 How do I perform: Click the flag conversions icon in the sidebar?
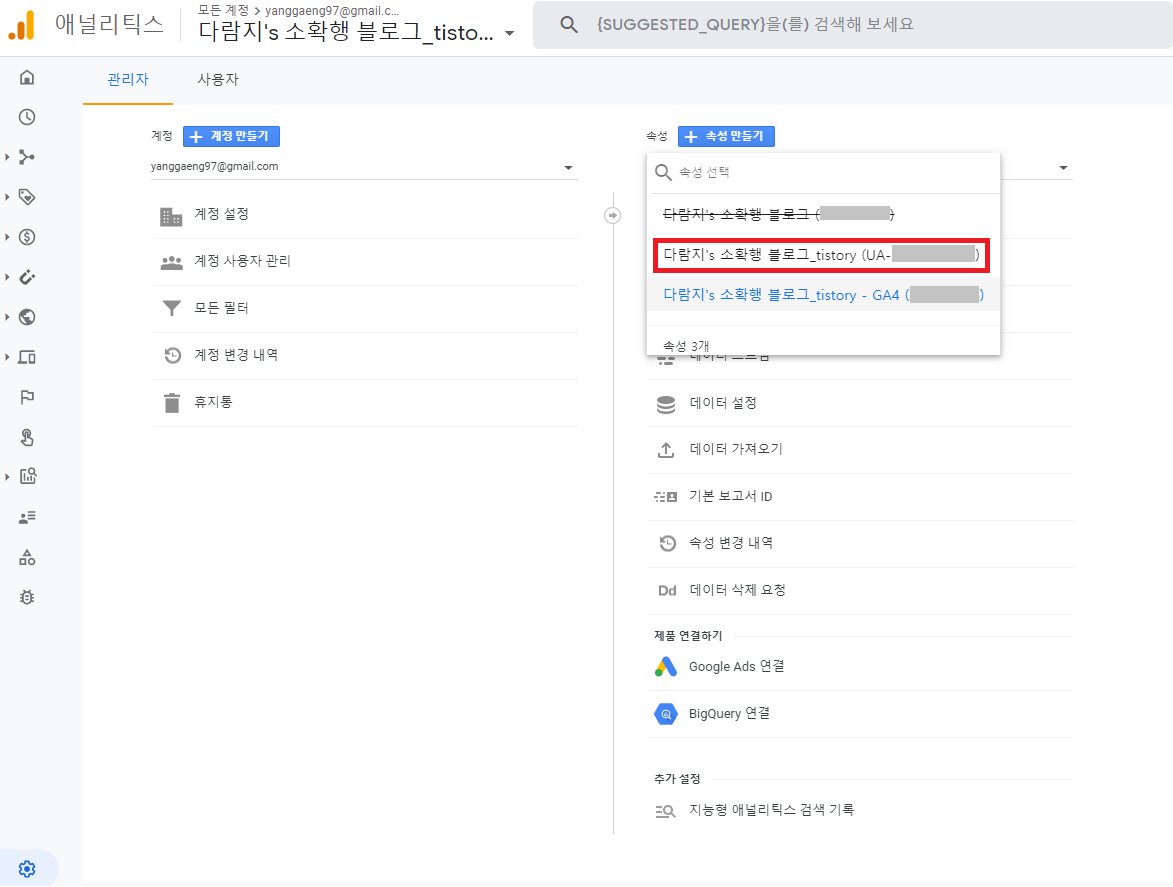27,397
